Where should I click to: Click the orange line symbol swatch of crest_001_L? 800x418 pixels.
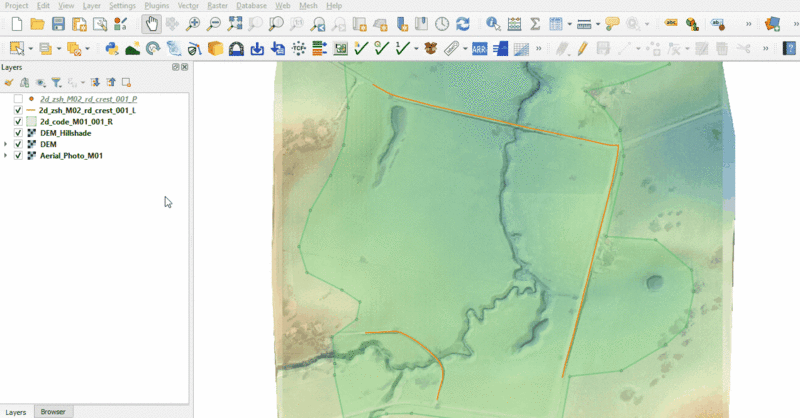(x=31, y=111)
